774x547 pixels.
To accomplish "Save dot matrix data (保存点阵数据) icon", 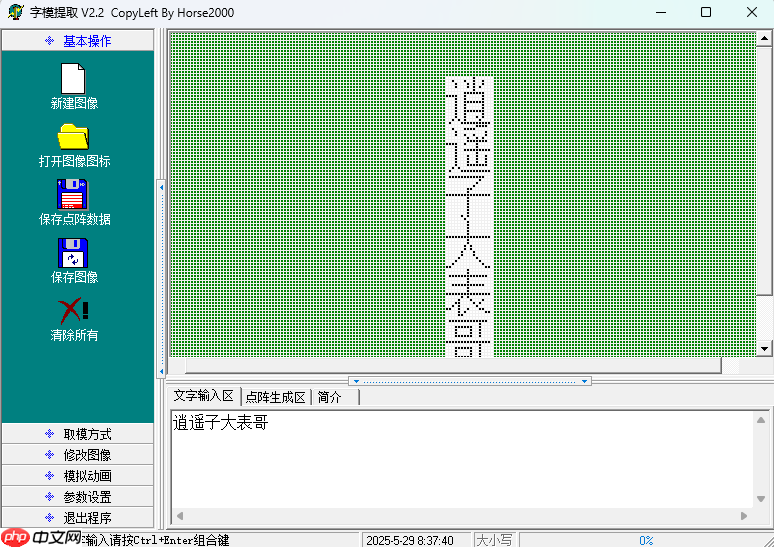I will pyautogui.click(x=73, y=194).
